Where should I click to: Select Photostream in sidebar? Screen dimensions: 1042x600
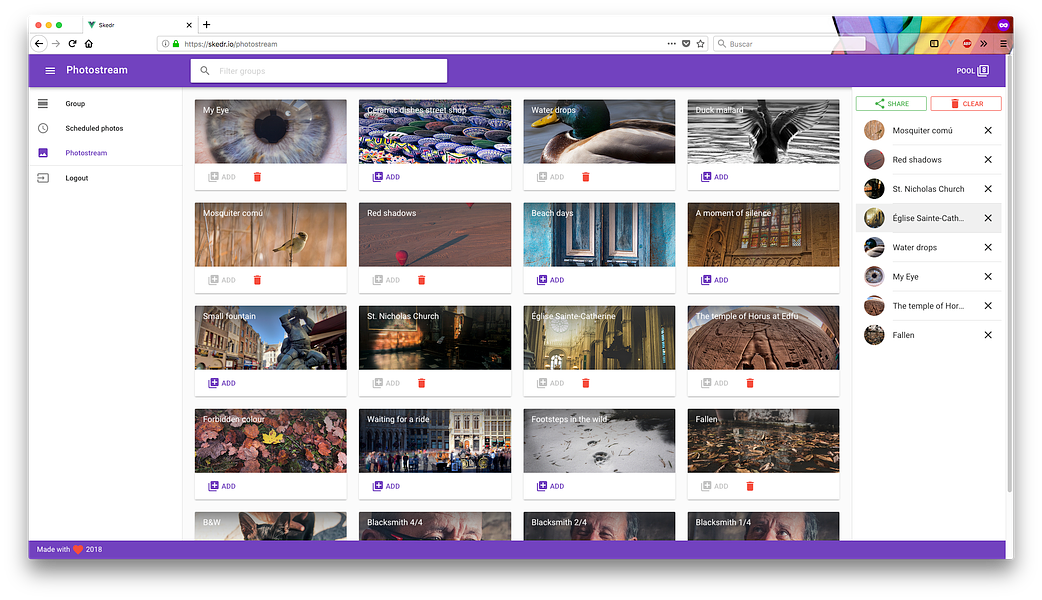(106, 153)
